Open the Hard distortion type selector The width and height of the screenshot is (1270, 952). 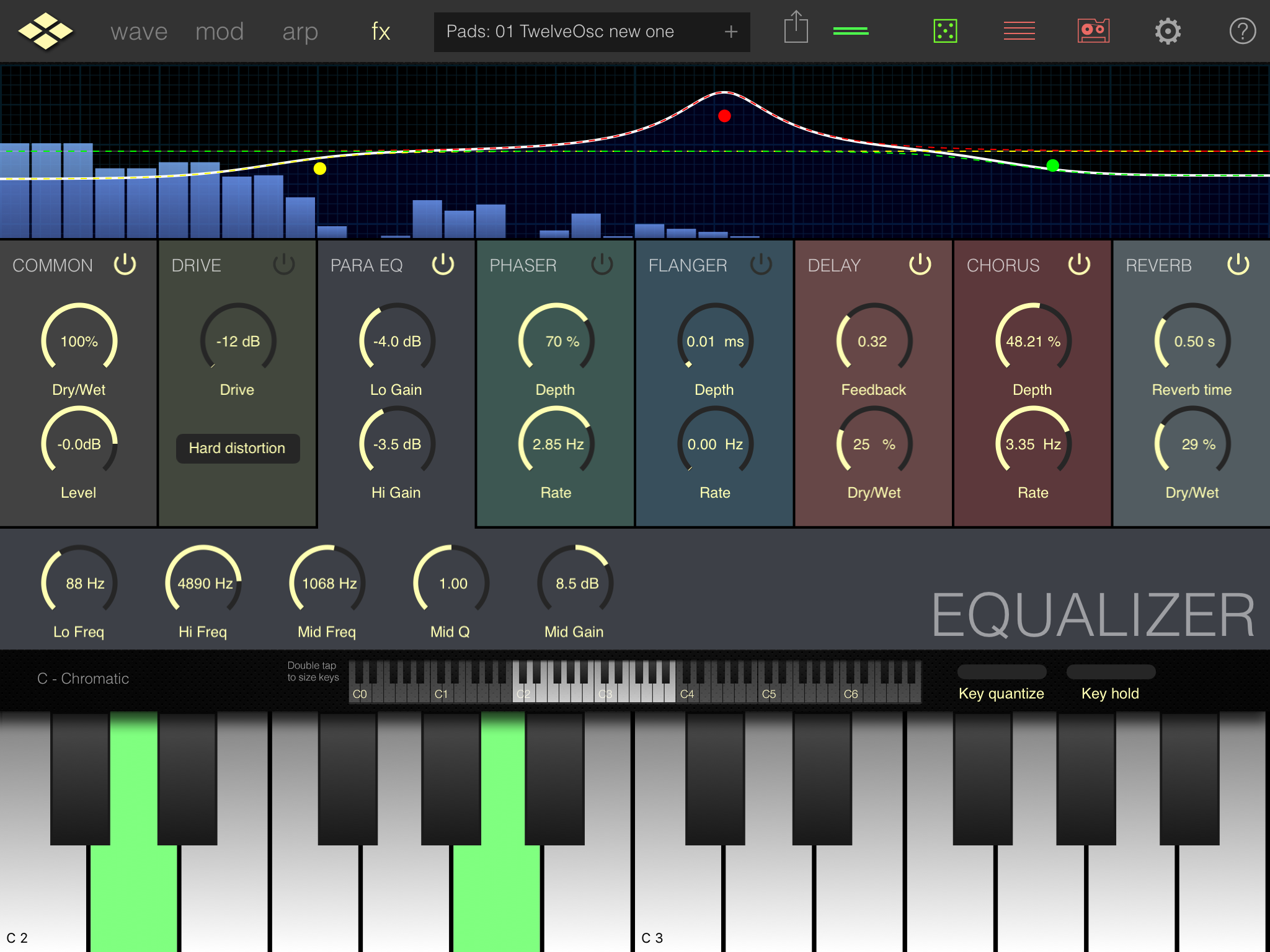click(x=238, y=448)
